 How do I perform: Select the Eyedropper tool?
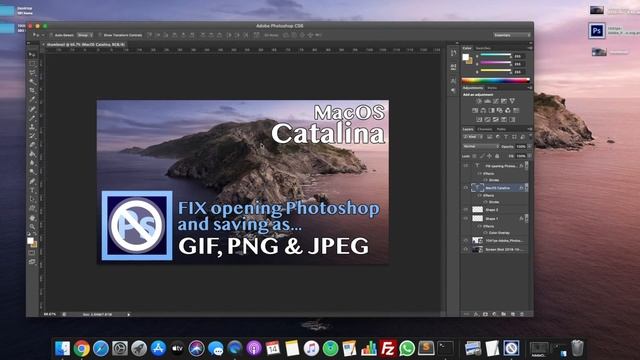coord(32,100)
